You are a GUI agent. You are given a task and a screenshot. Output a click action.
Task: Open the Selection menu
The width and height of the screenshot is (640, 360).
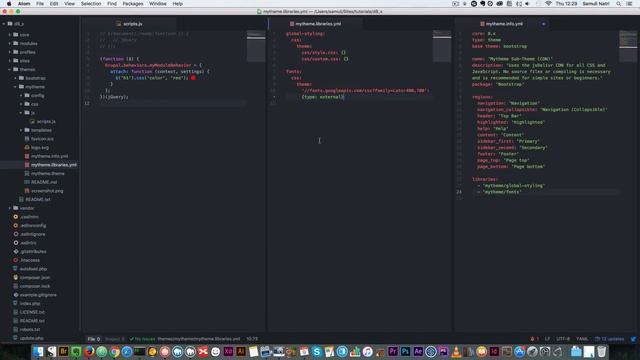[x=91, y=4]
